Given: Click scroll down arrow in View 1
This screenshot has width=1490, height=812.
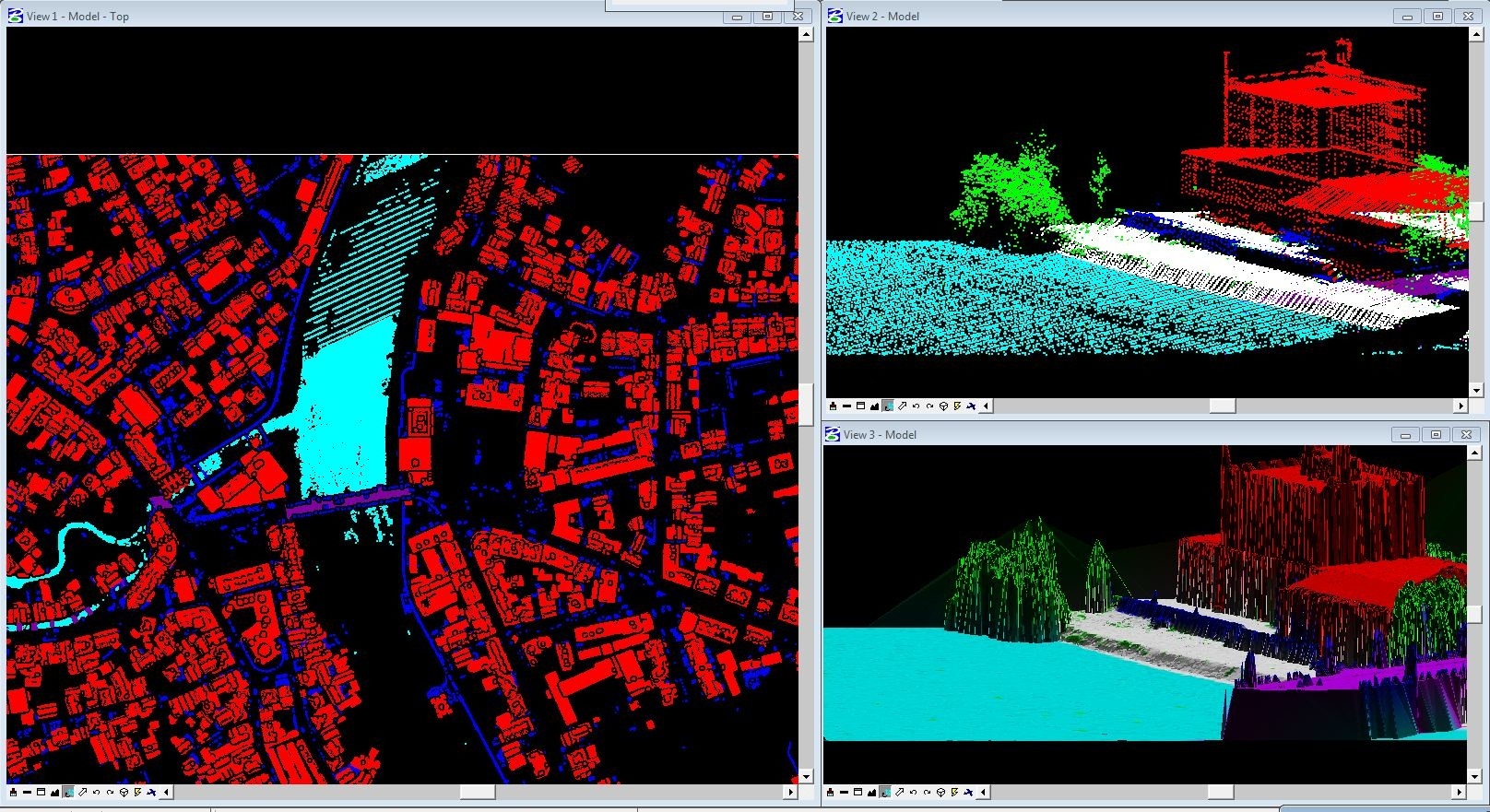Looking at the screenshot, I should point(806,776).
